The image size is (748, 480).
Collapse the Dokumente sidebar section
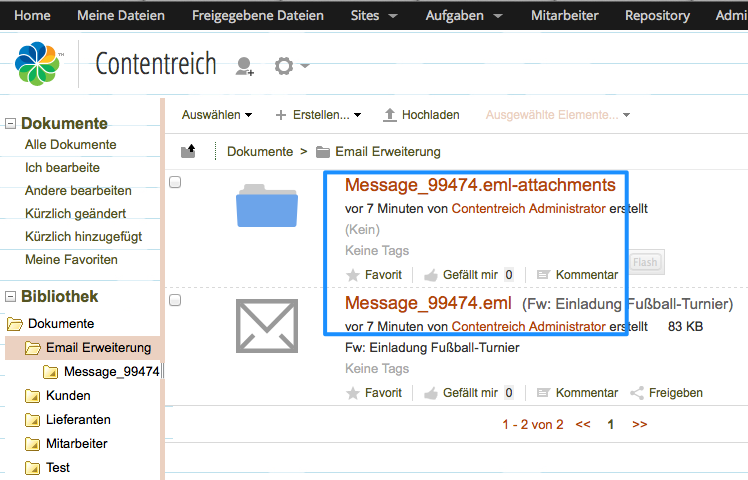coord(11,124)
